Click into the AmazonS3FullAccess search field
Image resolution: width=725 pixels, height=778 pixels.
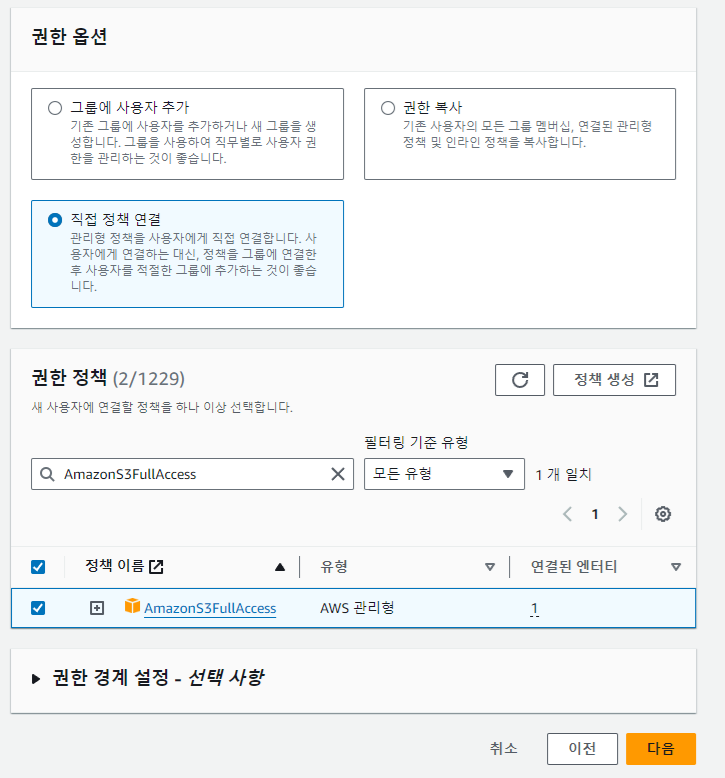coord(192,474)
